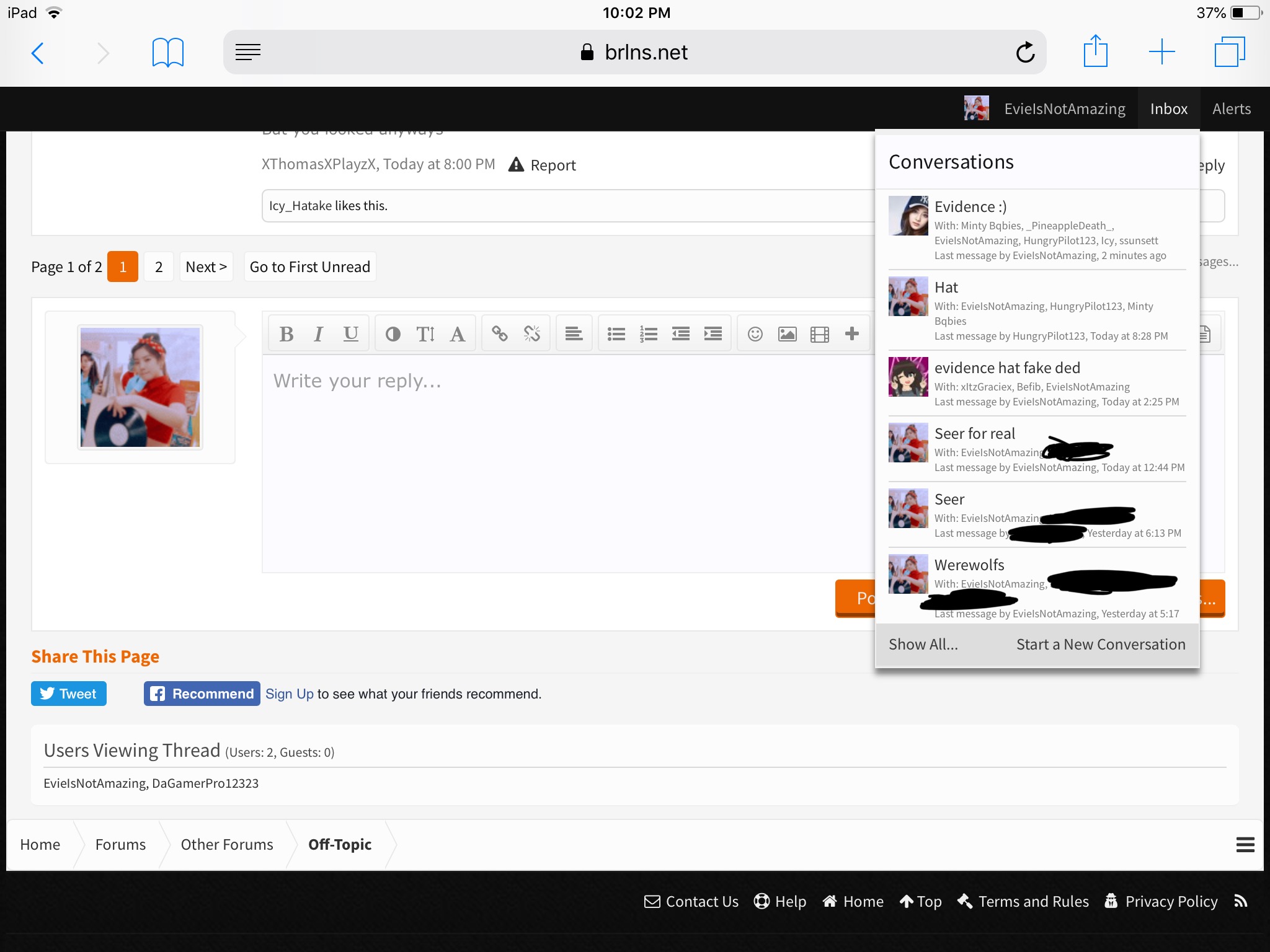Click the RSS feed icon
The height and width of the screenshot is (952, 1270).
tap(1241, 901)
